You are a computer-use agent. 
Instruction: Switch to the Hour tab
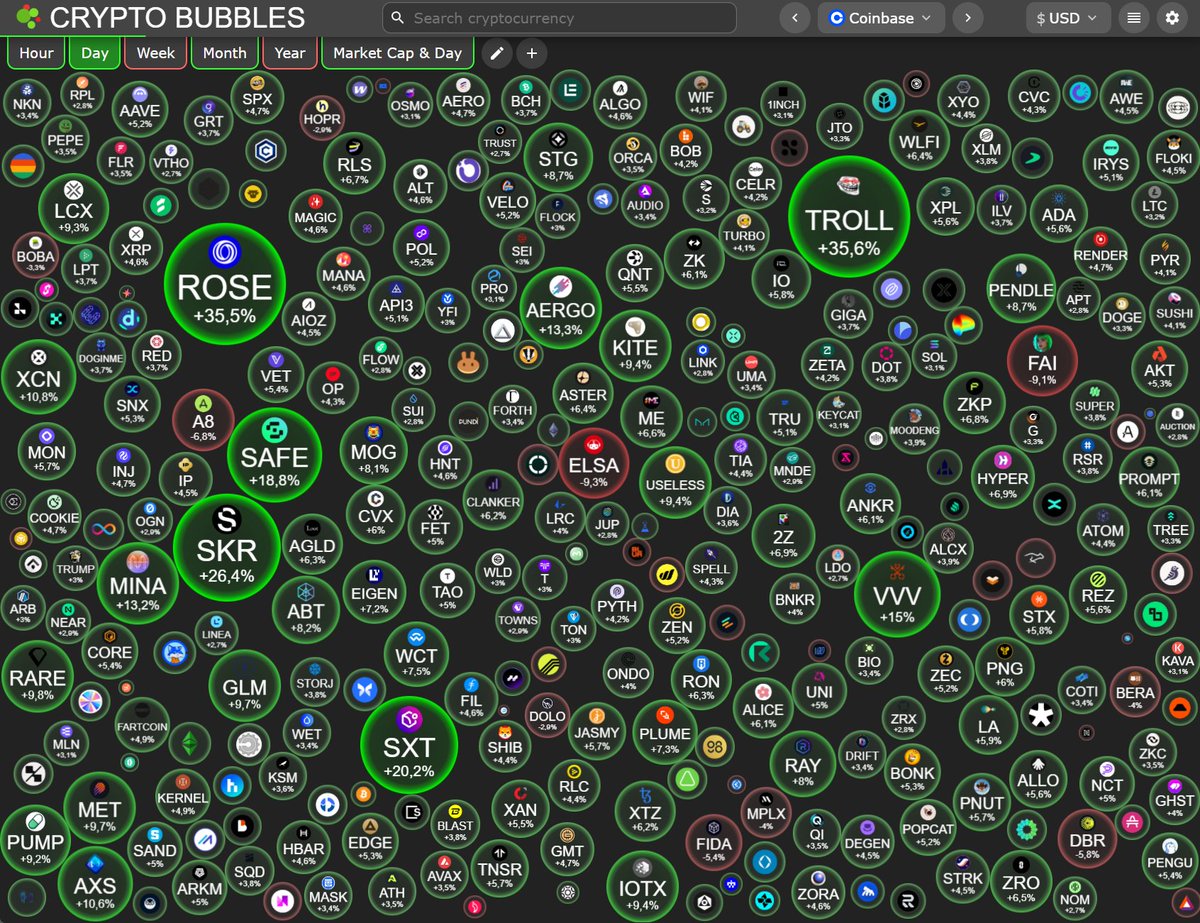click(x=37, y=53)
